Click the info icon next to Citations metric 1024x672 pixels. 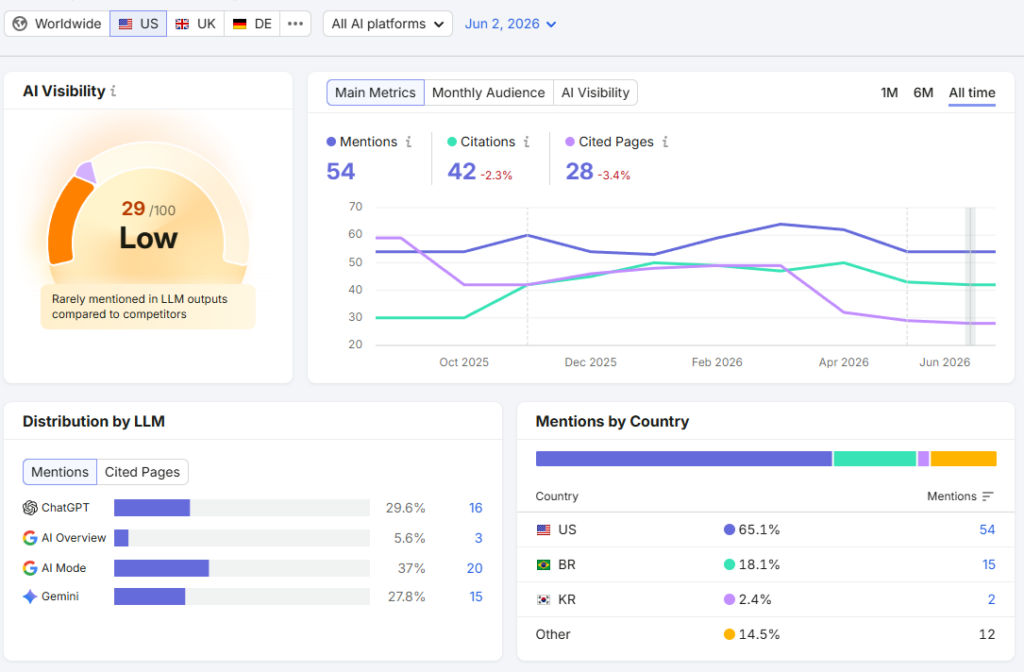(526, 142)
